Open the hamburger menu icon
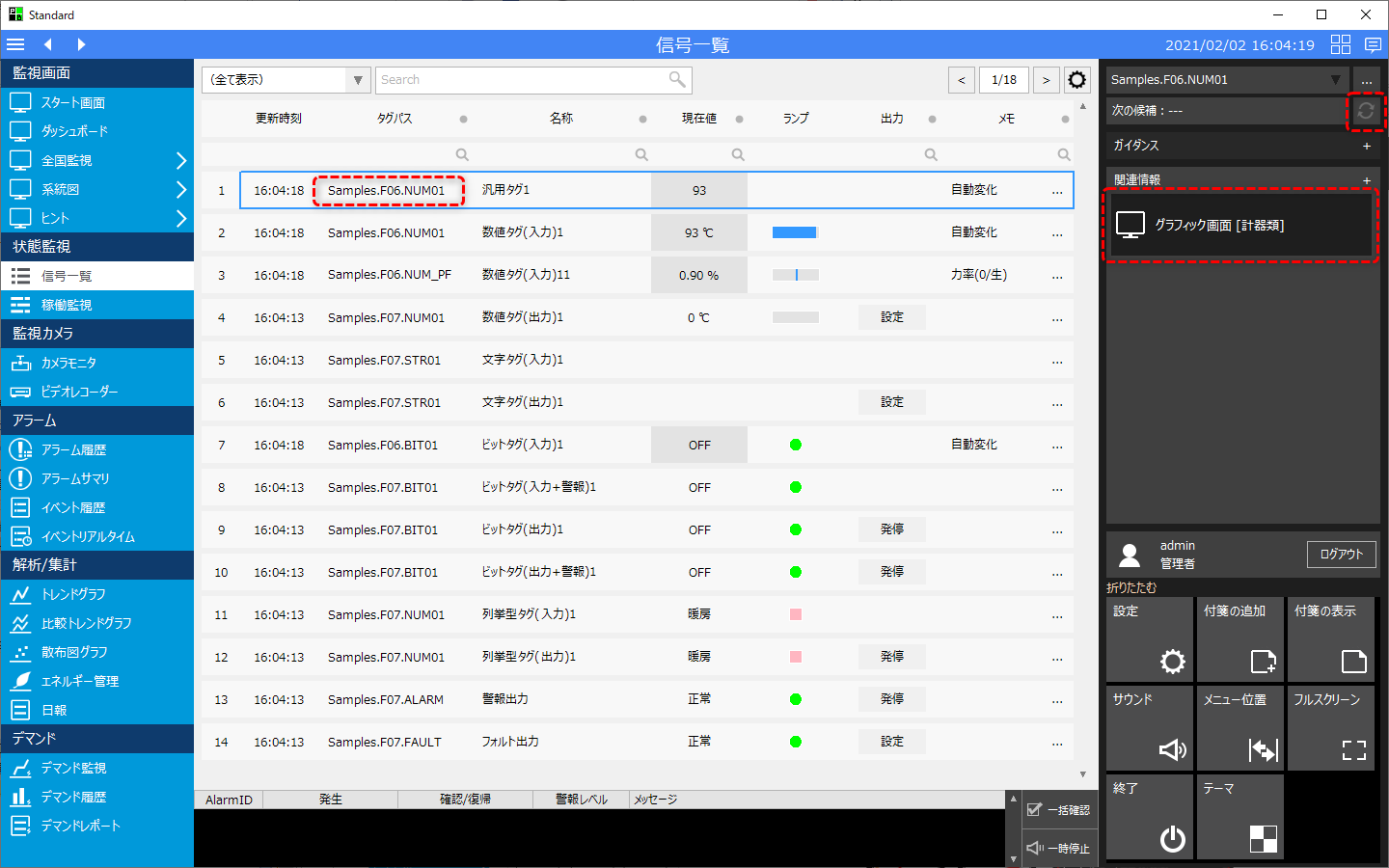Image resolution: width=1389 pixels, height=868 pixels. click(x=15, y=44)
